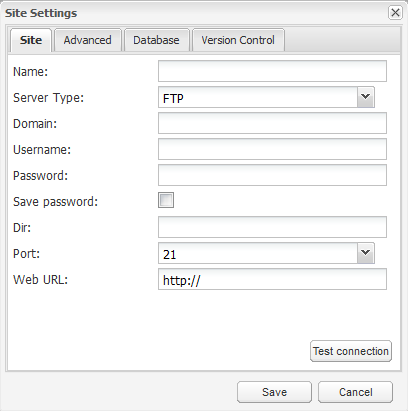Select the Server Type FTP combo box
The image size is (408, 411).
[x=258, y=97]
